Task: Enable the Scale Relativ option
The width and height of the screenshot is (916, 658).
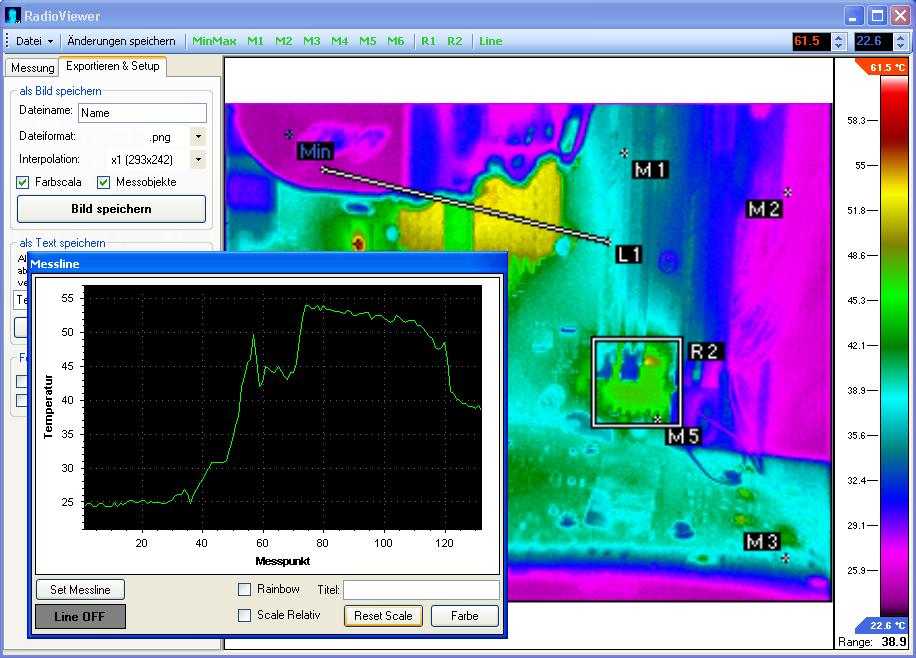Action: pyautogui.click(x=244, y=616)
